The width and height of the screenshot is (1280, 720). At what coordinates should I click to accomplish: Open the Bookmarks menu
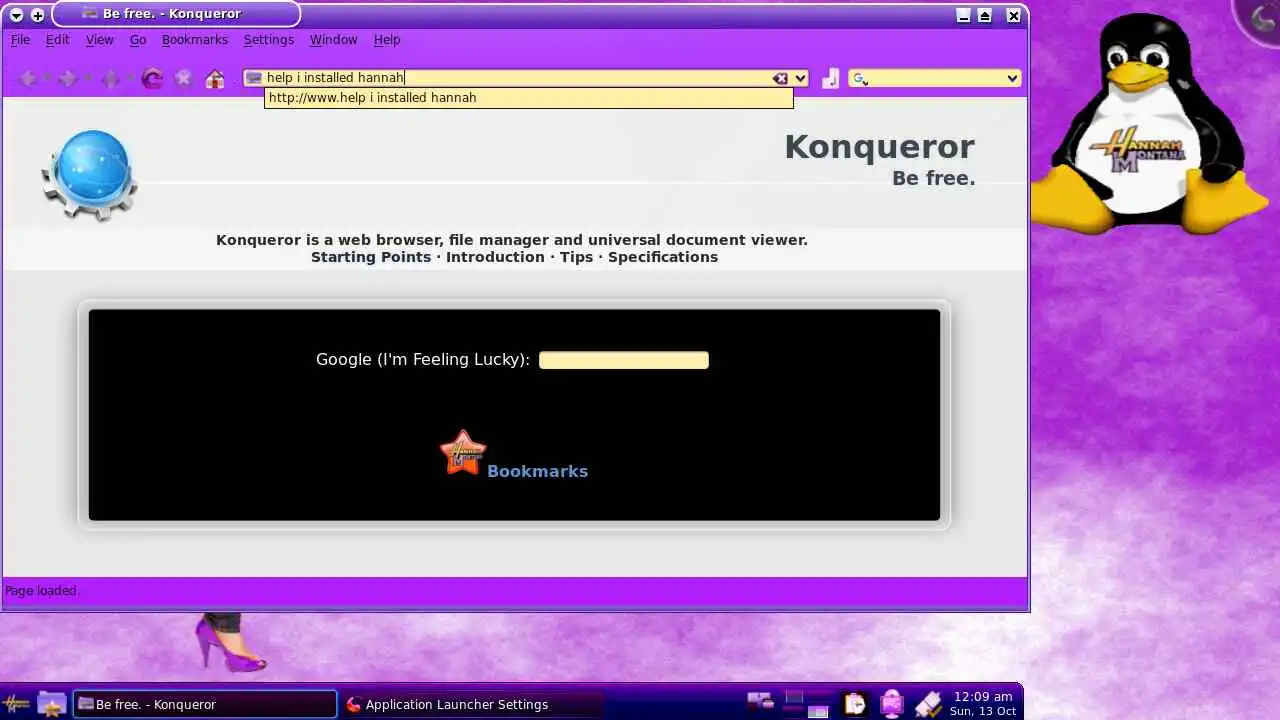point(194,39)
